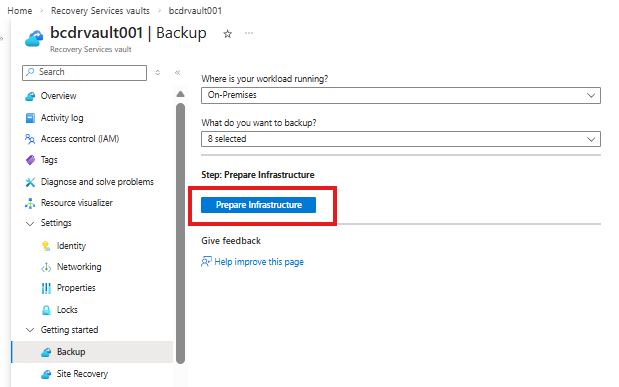Open the '8 selected' backup type dropdown
This screenshot has width=619, height=387.
pyautogui.click(x=401, y=139)
